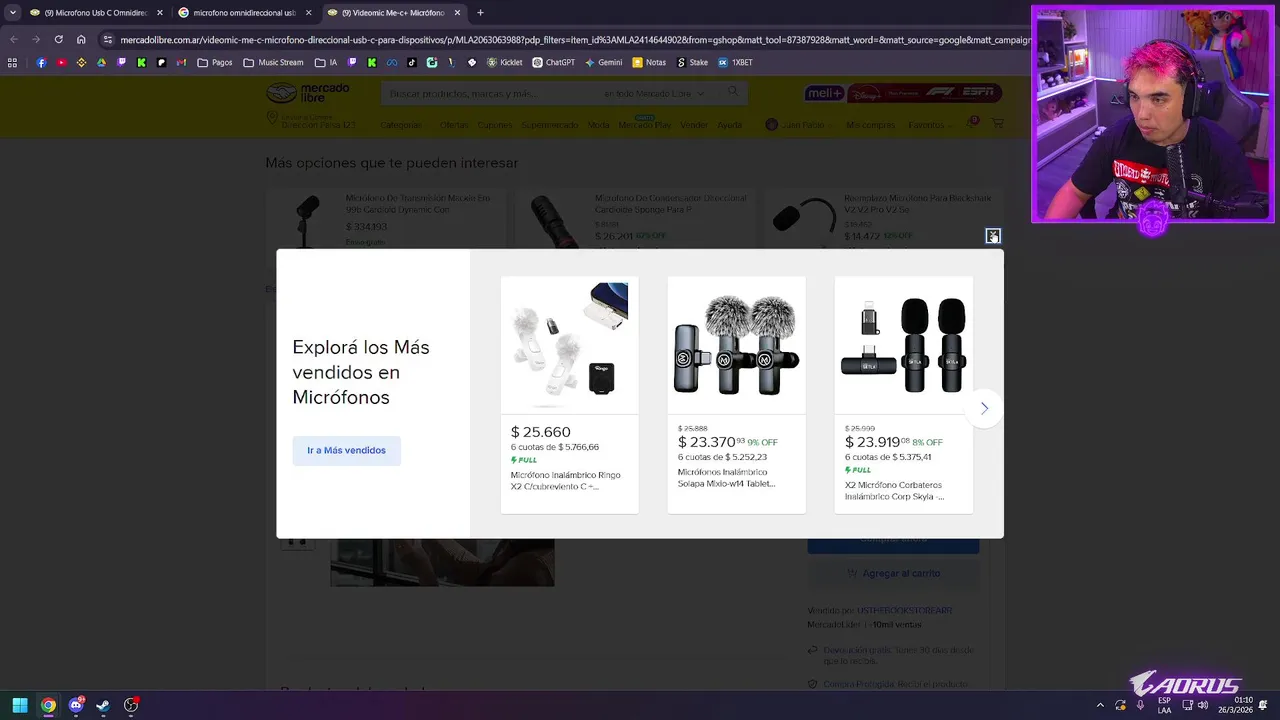
Task: Open the Notas bookmark
Action: coord(649,62)
